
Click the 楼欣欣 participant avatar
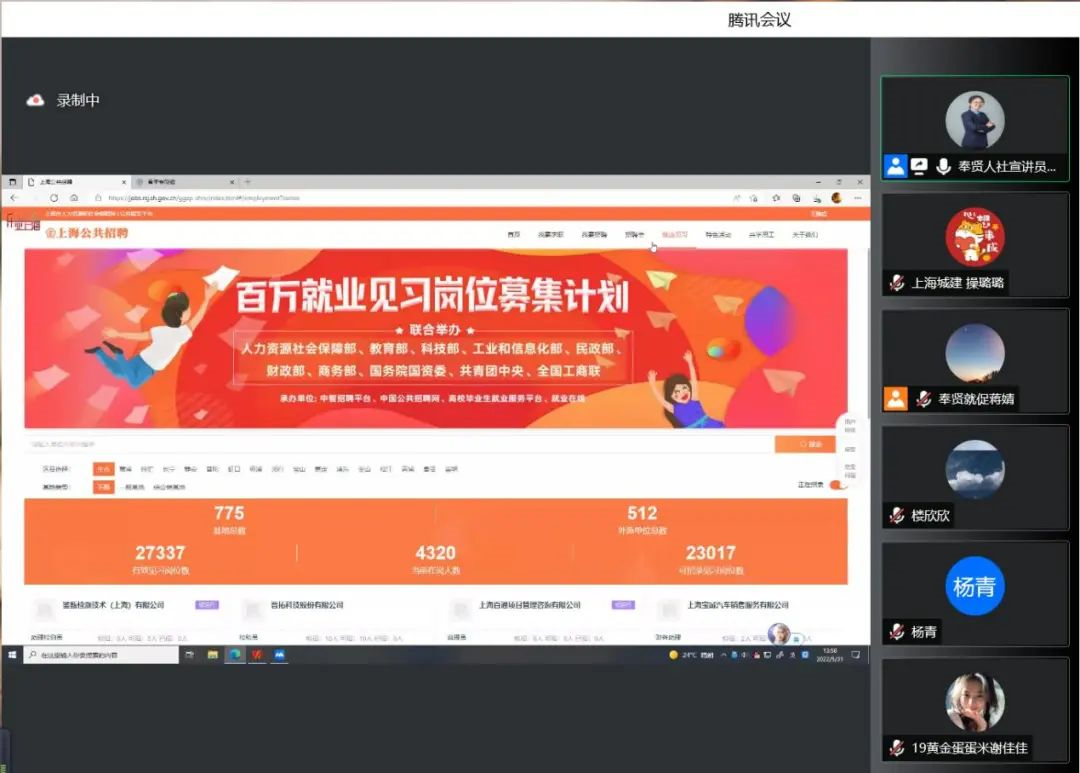pyautogui.click(x=975, y=469)
